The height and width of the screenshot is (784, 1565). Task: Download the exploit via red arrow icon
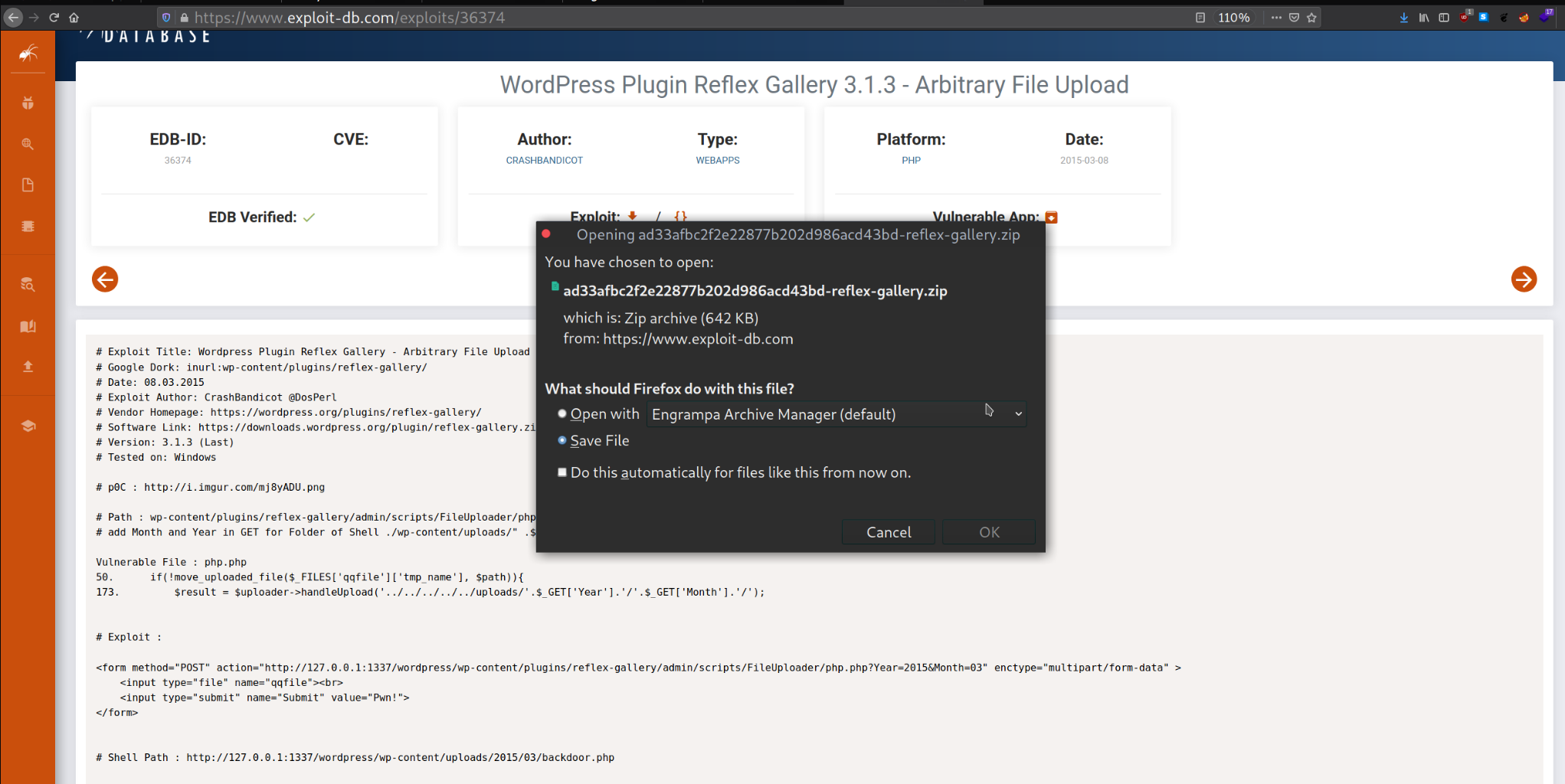click(631, 217)
